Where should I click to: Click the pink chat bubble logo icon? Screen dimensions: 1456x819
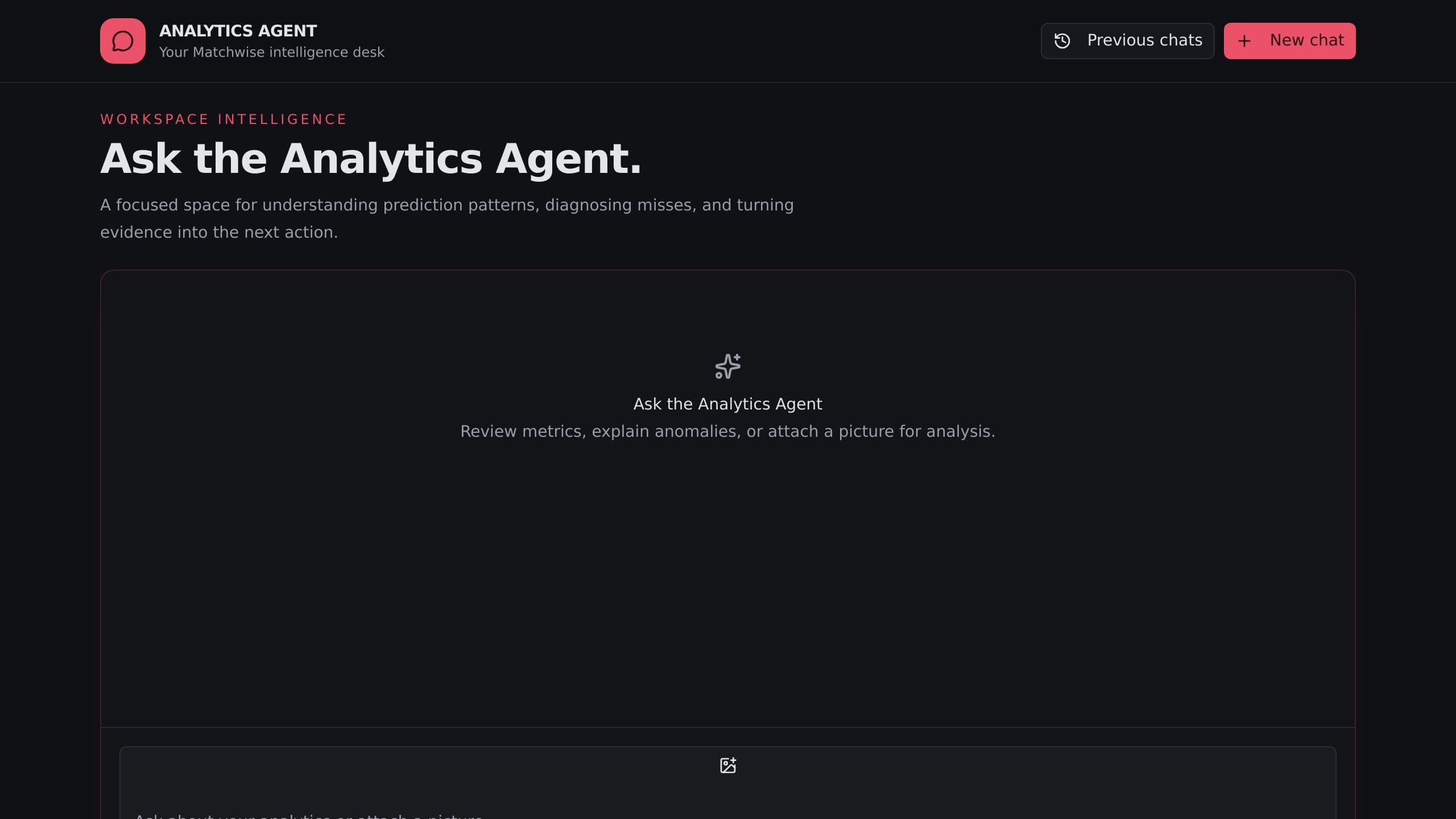(x=122, y=41)
